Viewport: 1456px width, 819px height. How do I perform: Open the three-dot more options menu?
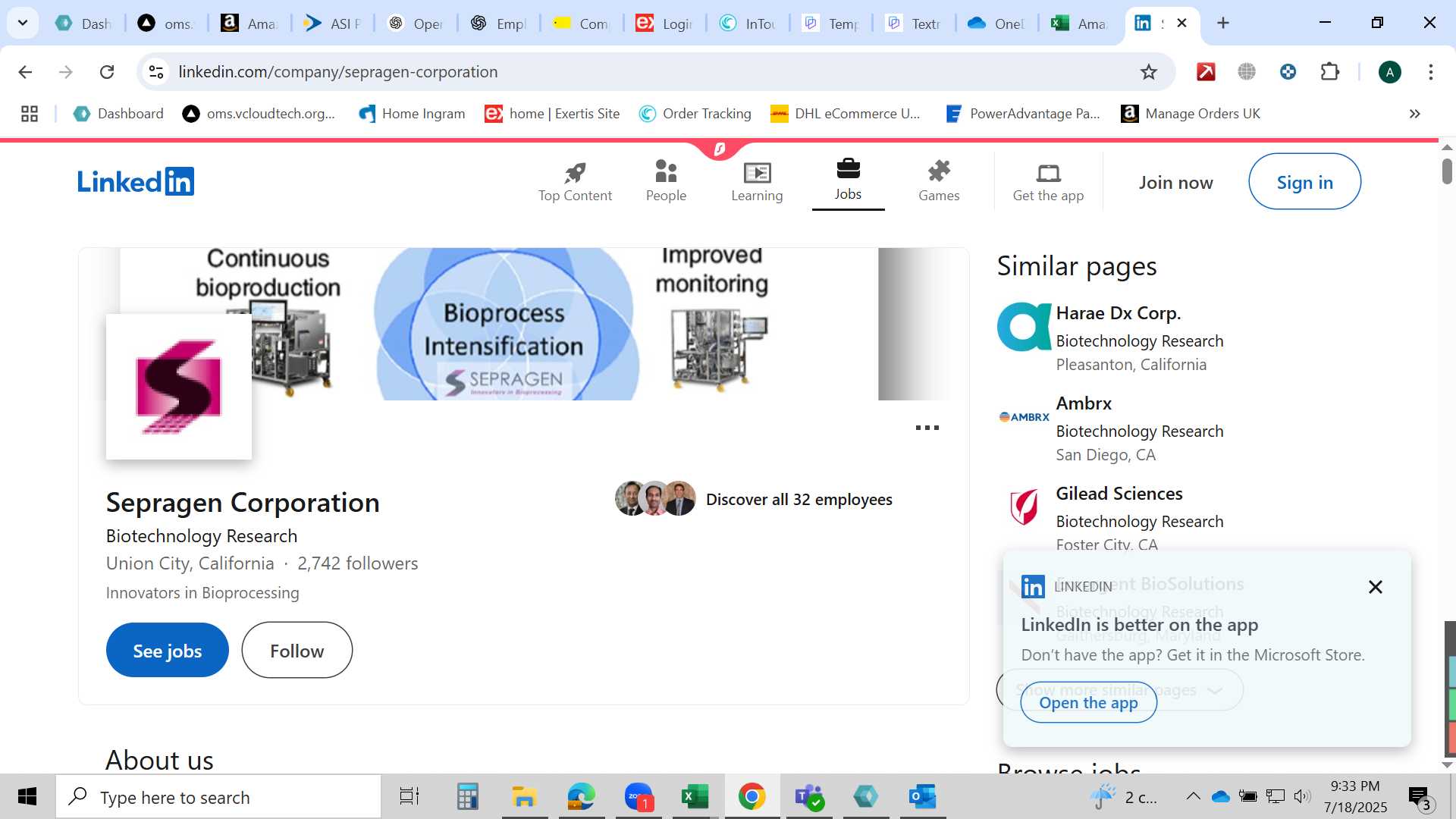tap(927, 428)
